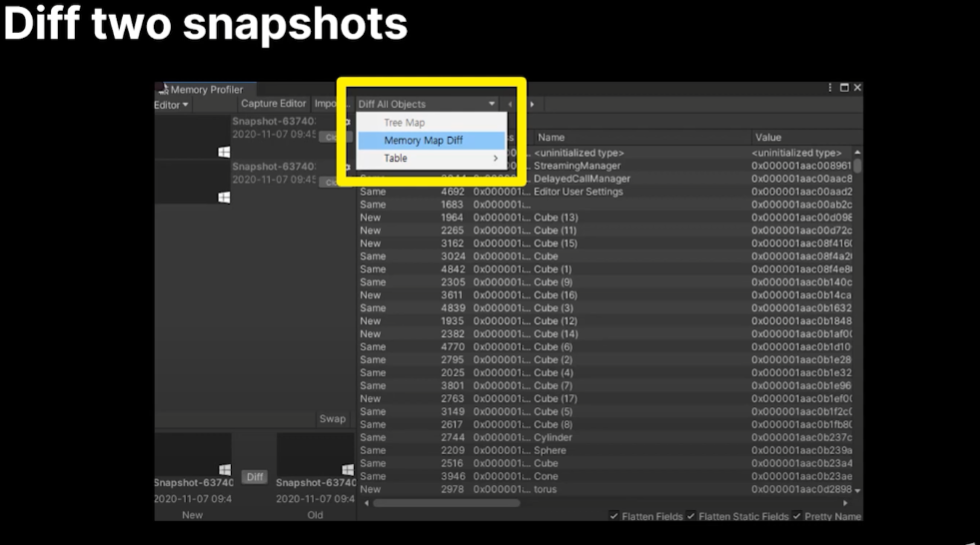Image resolution: width=980 pixels, height=545 pixels.
Task: Click the New snapshot preview thumbnail
Action: point(192,454)
